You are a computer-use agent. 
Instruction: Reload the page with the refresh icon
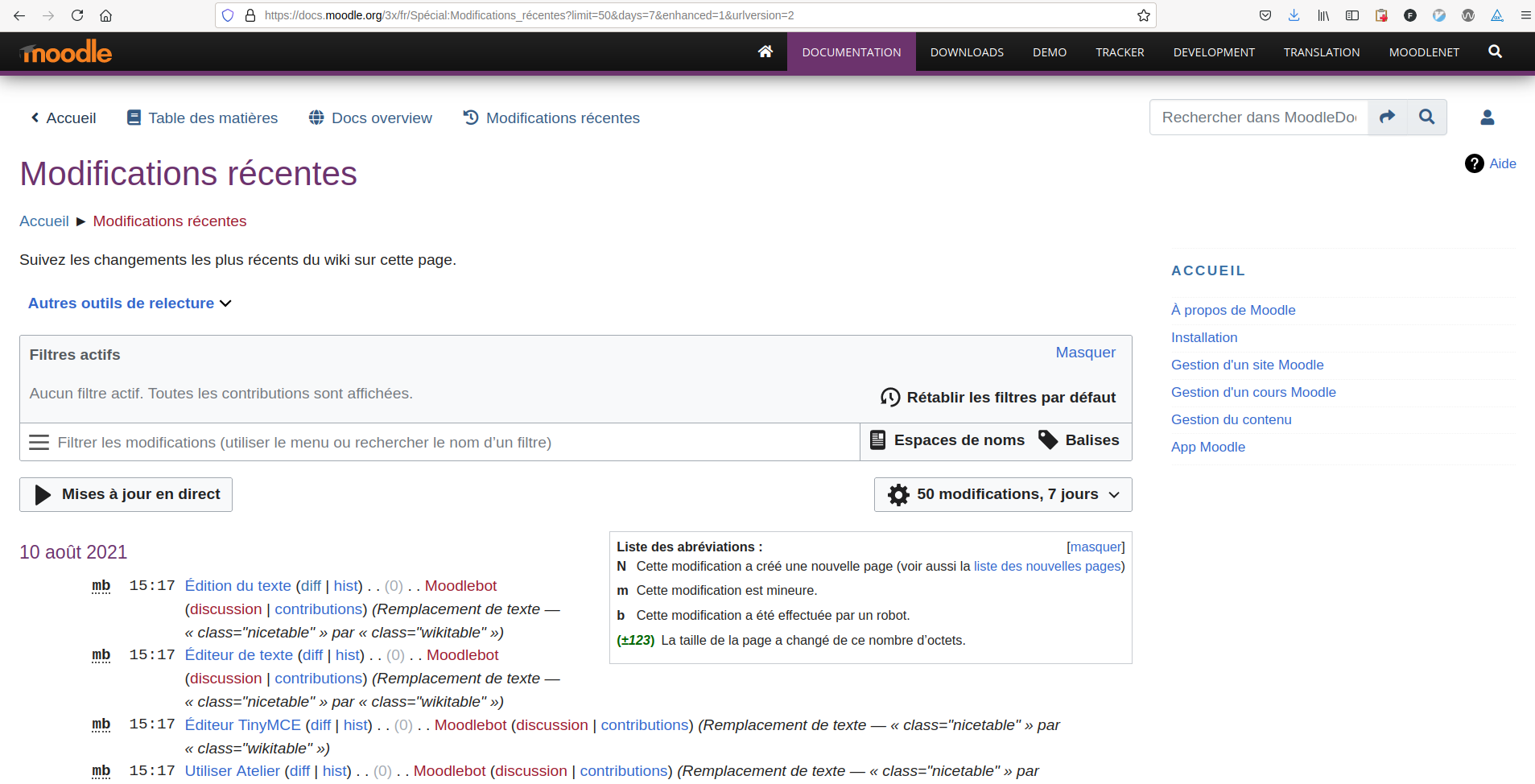click(x=77, y=15)
